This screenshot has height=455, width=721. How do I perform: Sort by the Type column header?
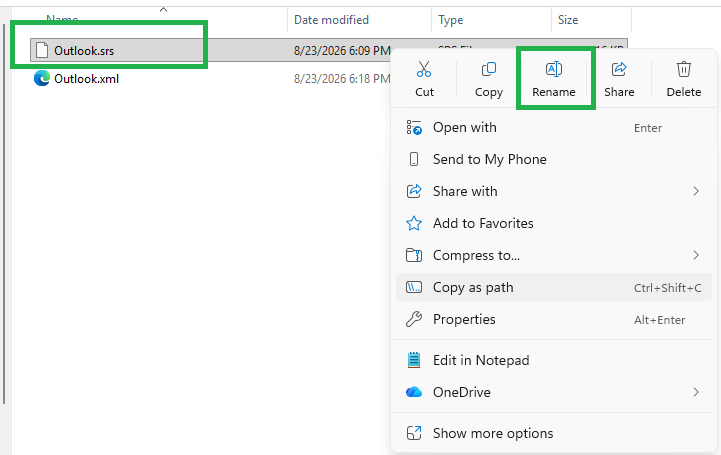pyautogui.click(x=451, y=20)
